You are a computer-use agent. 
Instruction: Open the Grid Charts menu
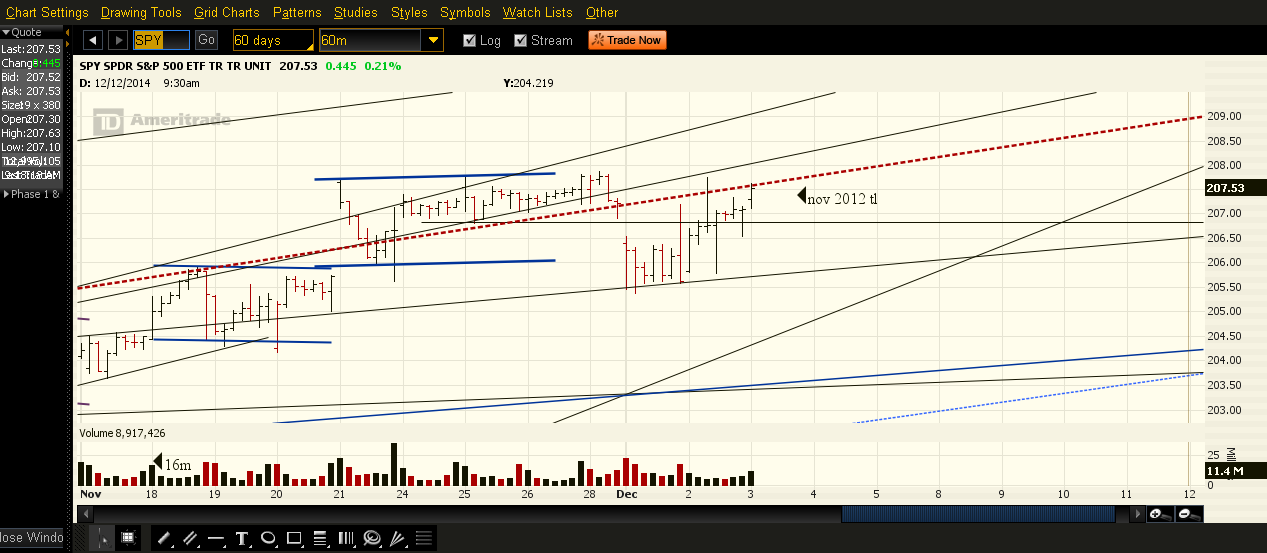(x=227, y=13)
